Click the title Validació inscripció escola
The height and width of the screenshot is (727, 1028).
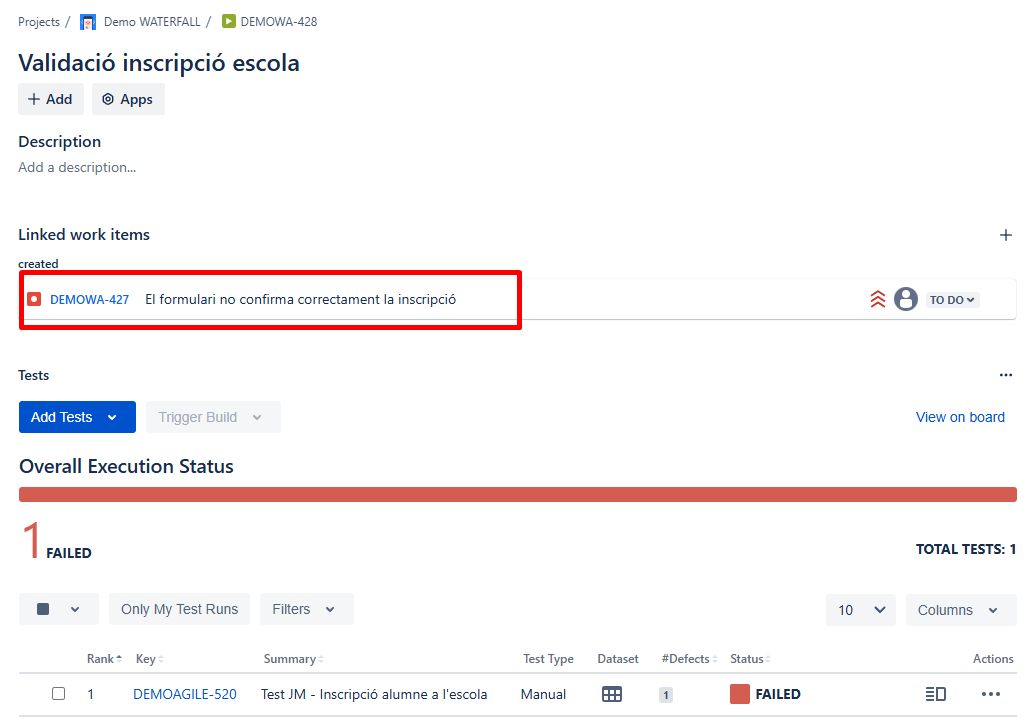[159, 63]
